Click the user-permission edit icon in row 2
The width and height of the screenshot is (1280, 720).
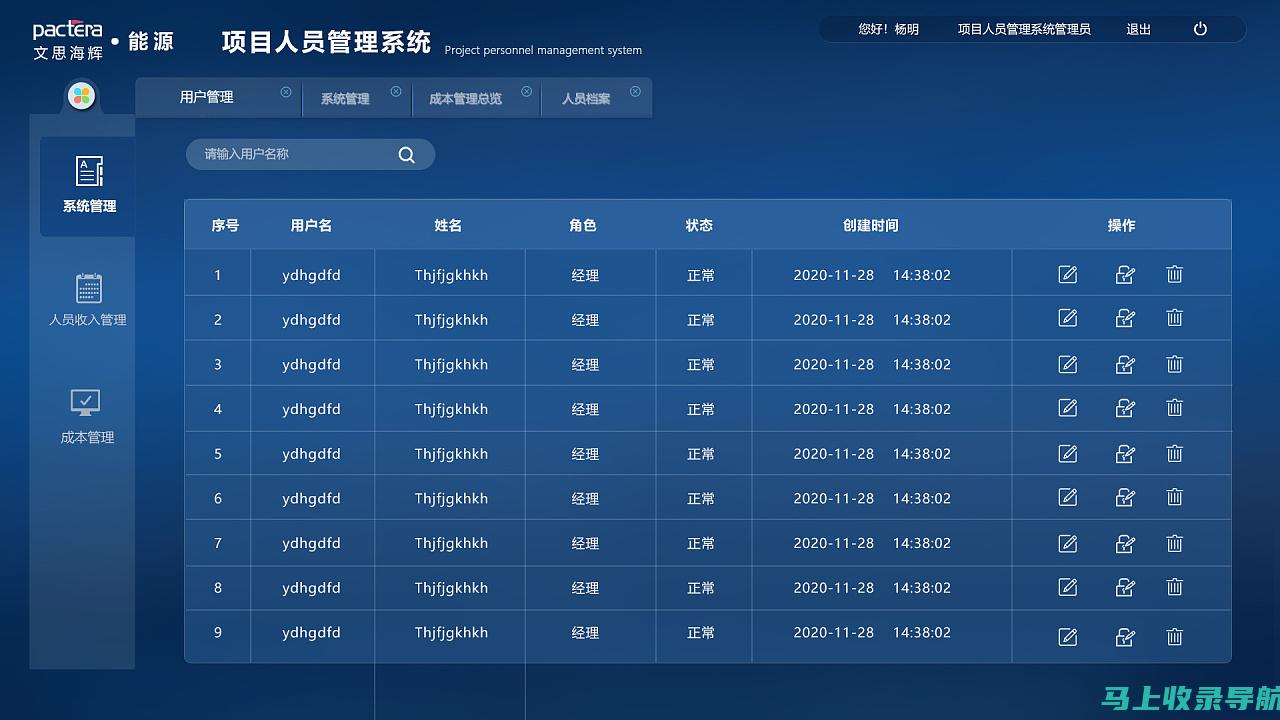pyautogui.click(x=1125, y=318)
